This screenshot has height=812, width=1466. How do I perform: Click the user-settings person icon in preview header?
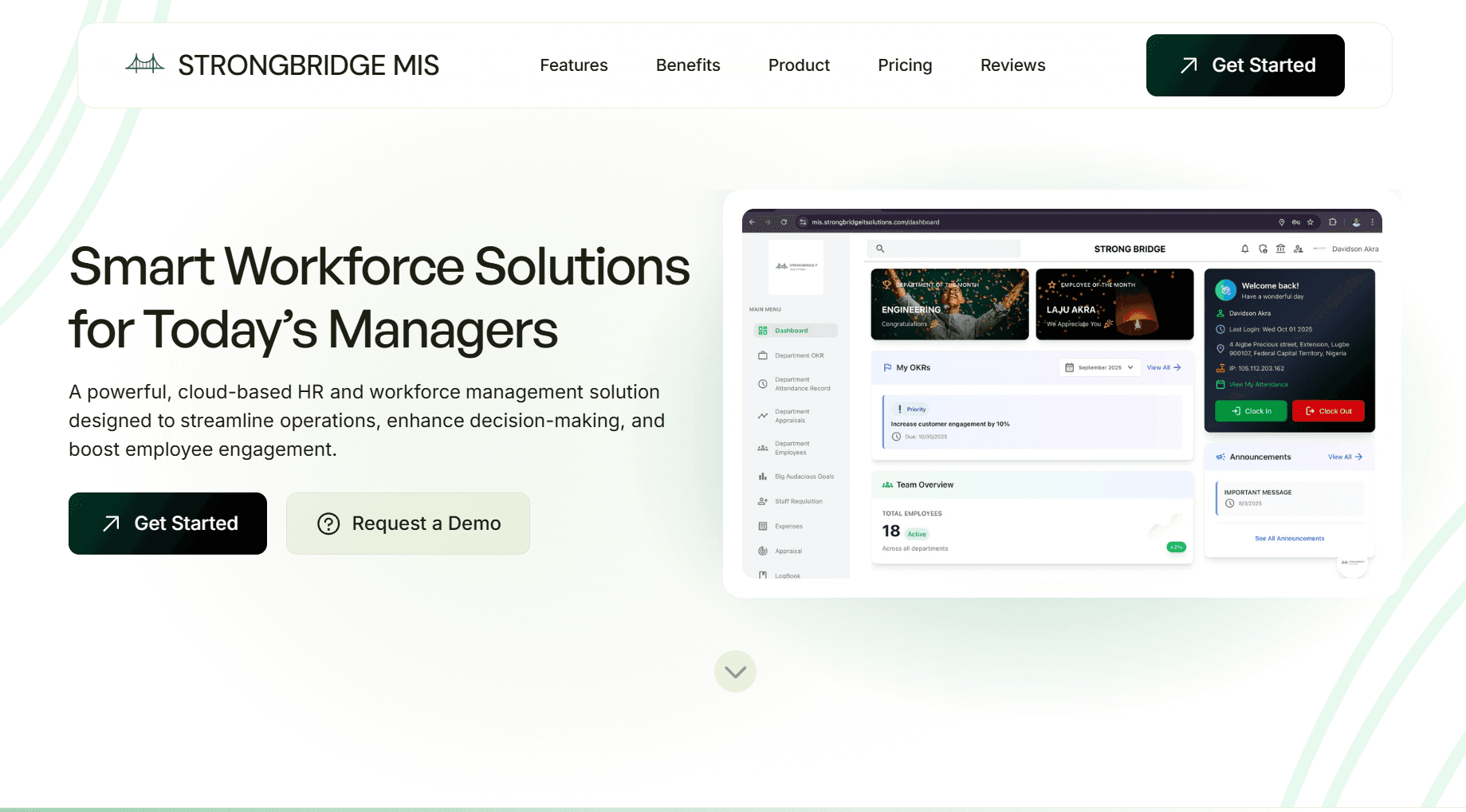tap(1299, 249)
